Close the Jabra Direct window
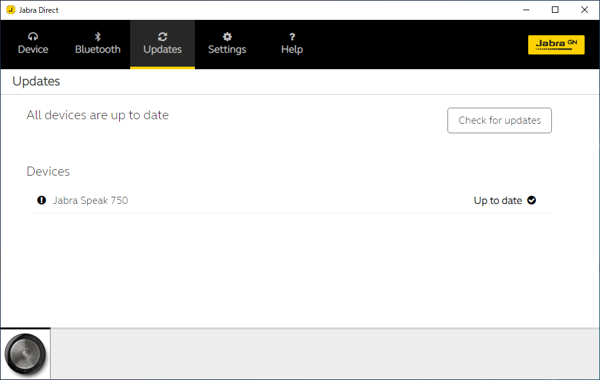 584,10
